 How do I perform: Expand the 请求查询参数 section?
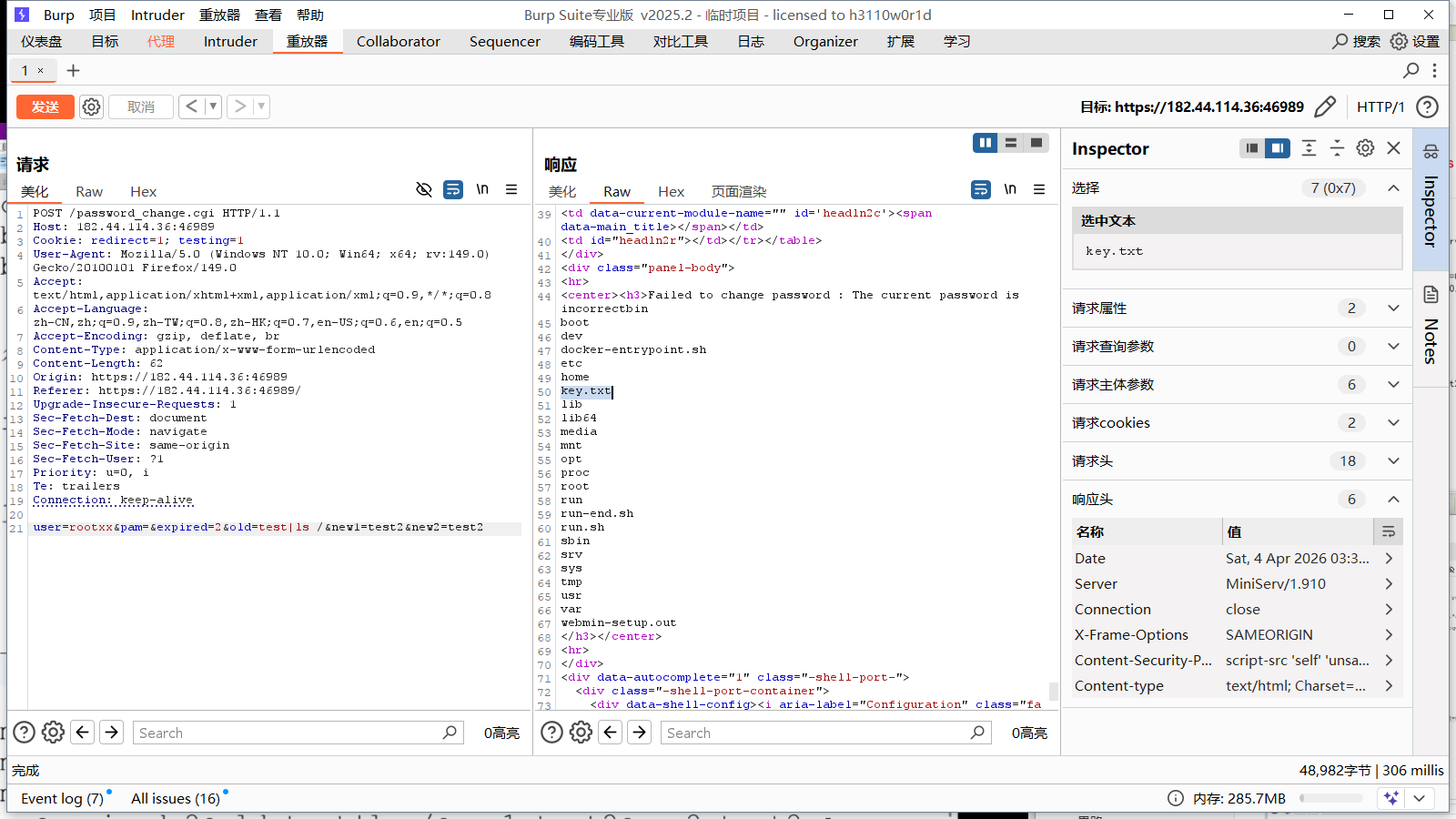point(1393,347)
